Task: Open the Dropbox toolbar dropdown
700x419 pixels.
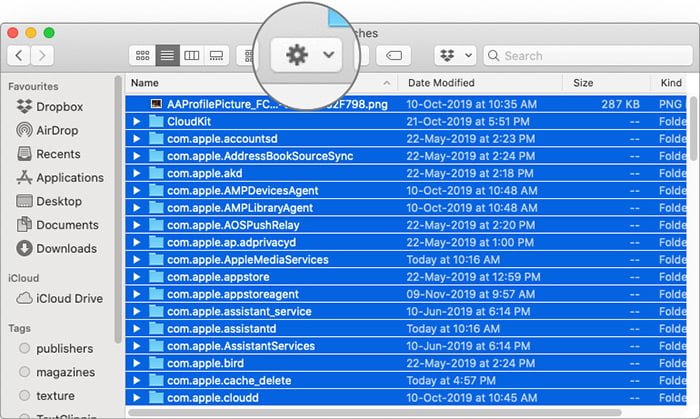Action: tap(455, 56)
